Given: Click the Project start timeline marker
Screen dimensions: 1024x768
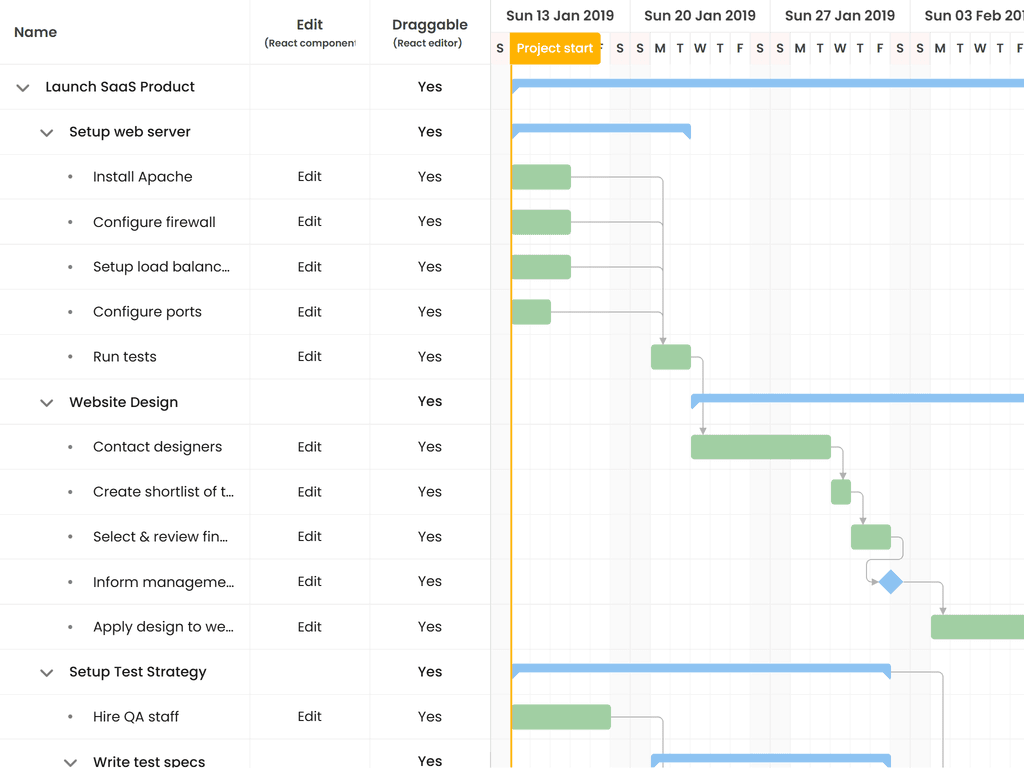Looking at the screenshot, I should 555,49.
